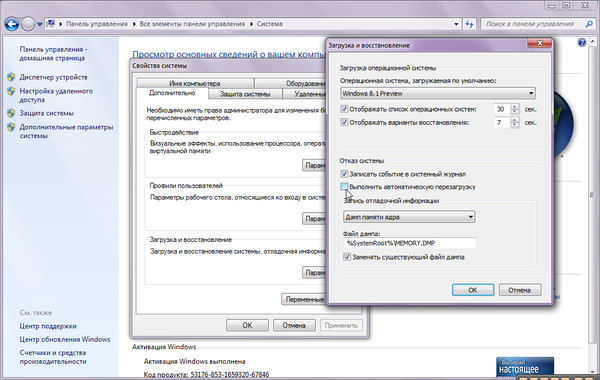The image size is (600, 380).
Task: Click Все элементы панели управления breadcrumb
Action: pos(192,24)
